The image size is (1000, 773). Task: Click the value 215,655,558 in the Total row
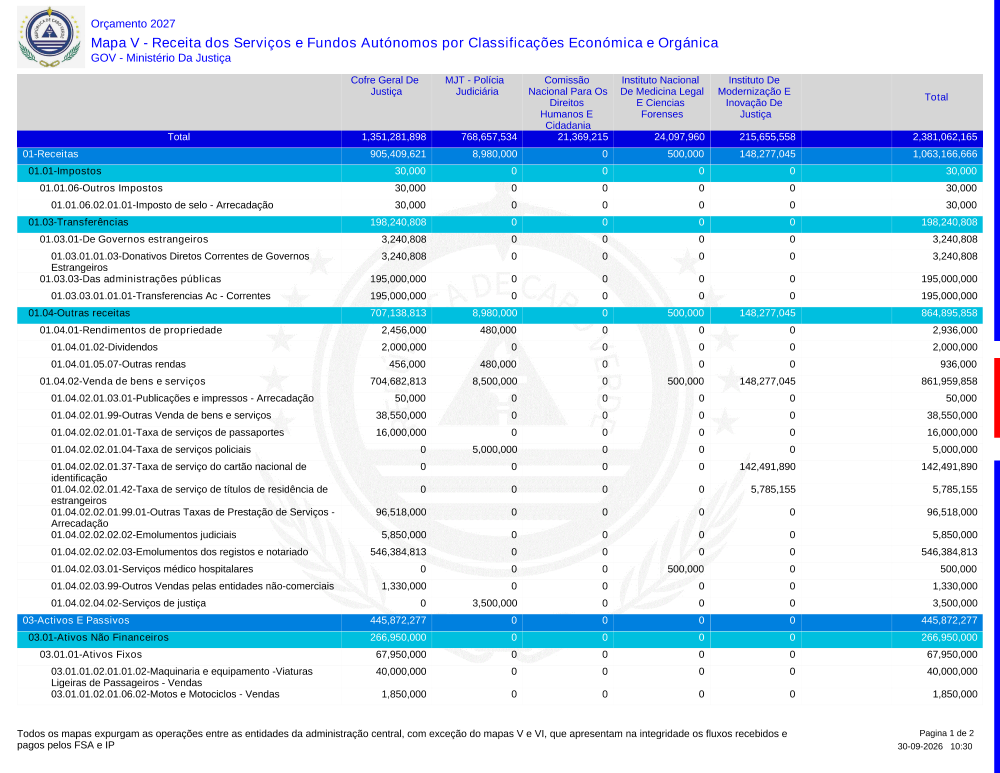767,137
